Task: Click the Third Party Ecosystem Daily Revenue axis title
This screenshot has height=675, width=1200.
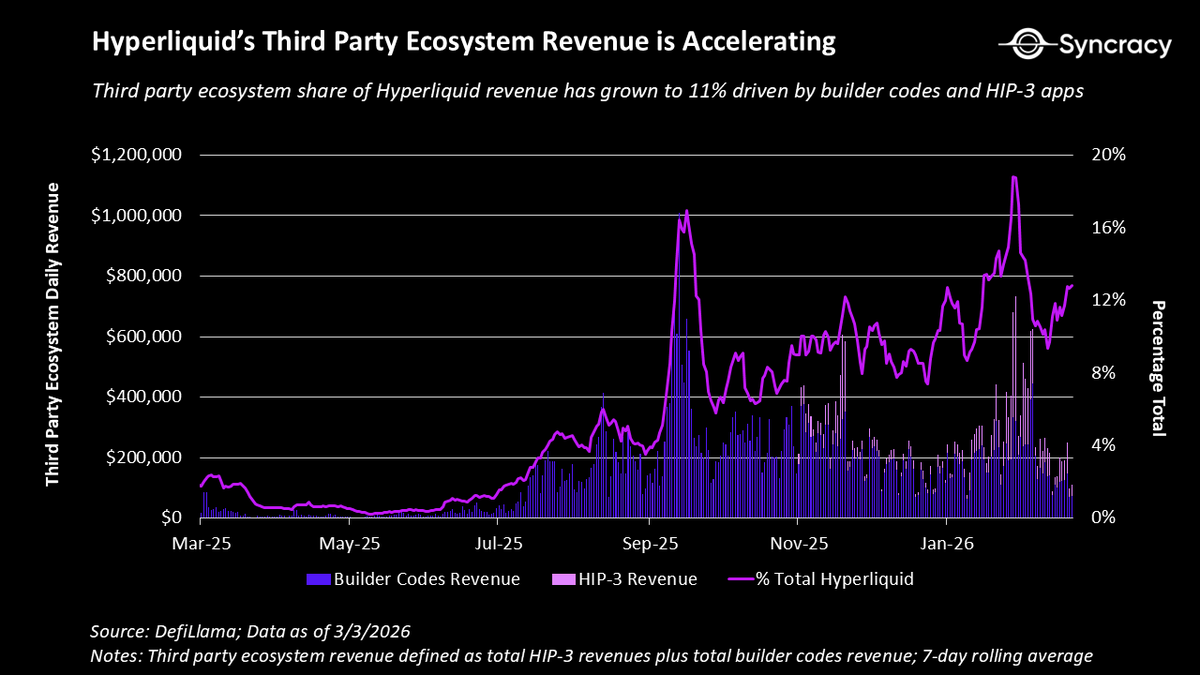Action: 52,335
